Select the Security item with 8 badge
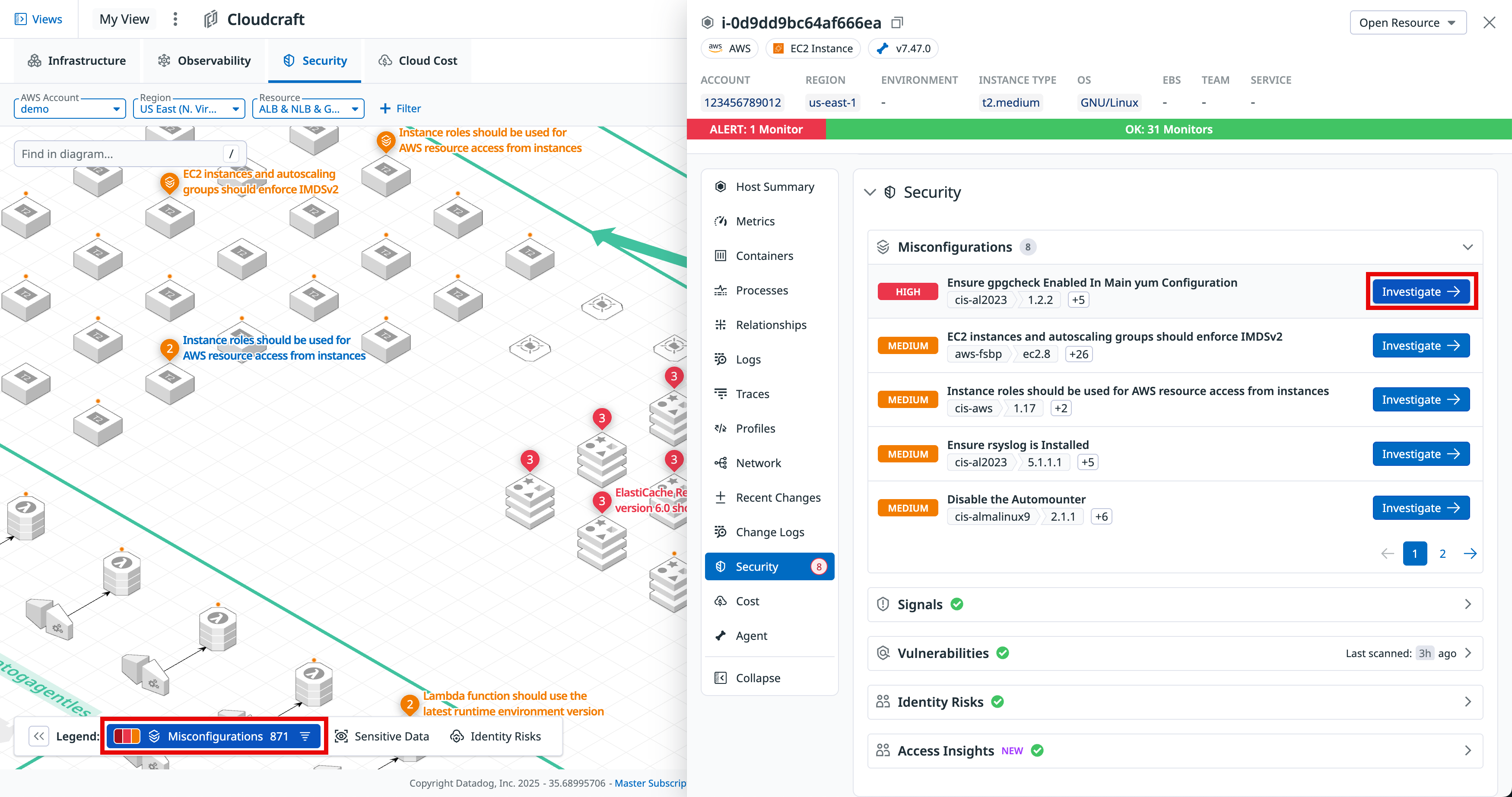This screenshot has height=797, width=1512. click(769, 566)
